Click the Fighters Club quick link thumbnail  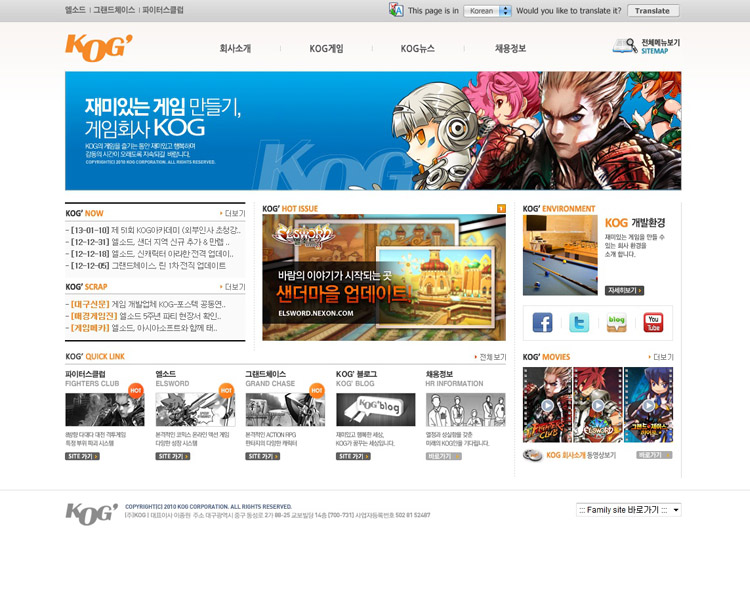click(105, 409)
